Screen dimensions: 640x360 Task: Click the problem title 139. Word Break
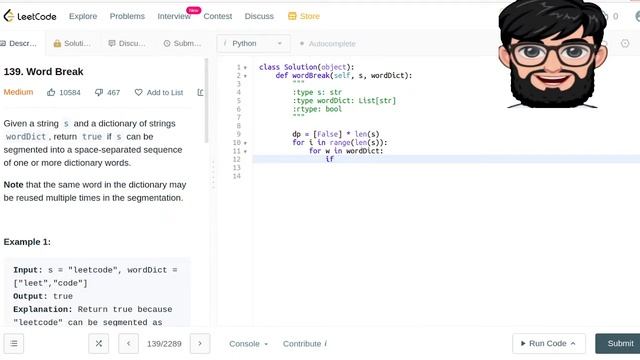(x=44, y=71)
